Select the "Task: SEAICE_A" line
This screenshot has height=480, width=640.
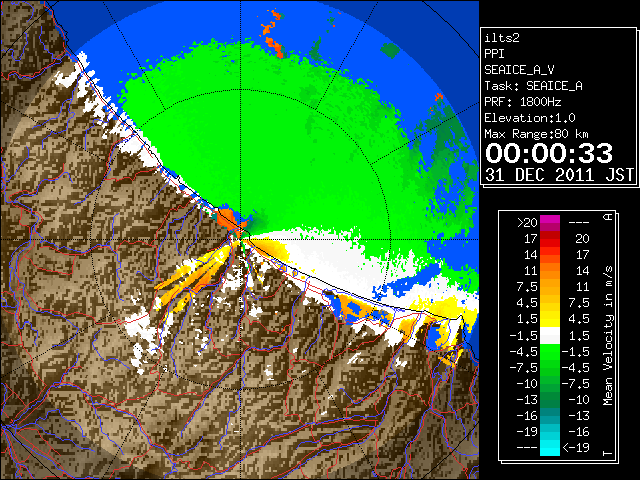533,86
